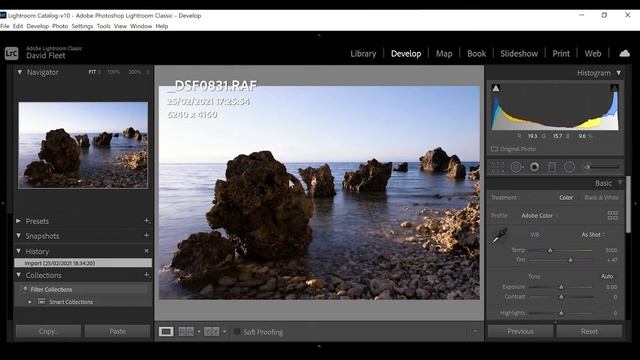This screenshot has width=640, height=360.
Task: Switch to the Print module
Action: [x=561, y=53]
